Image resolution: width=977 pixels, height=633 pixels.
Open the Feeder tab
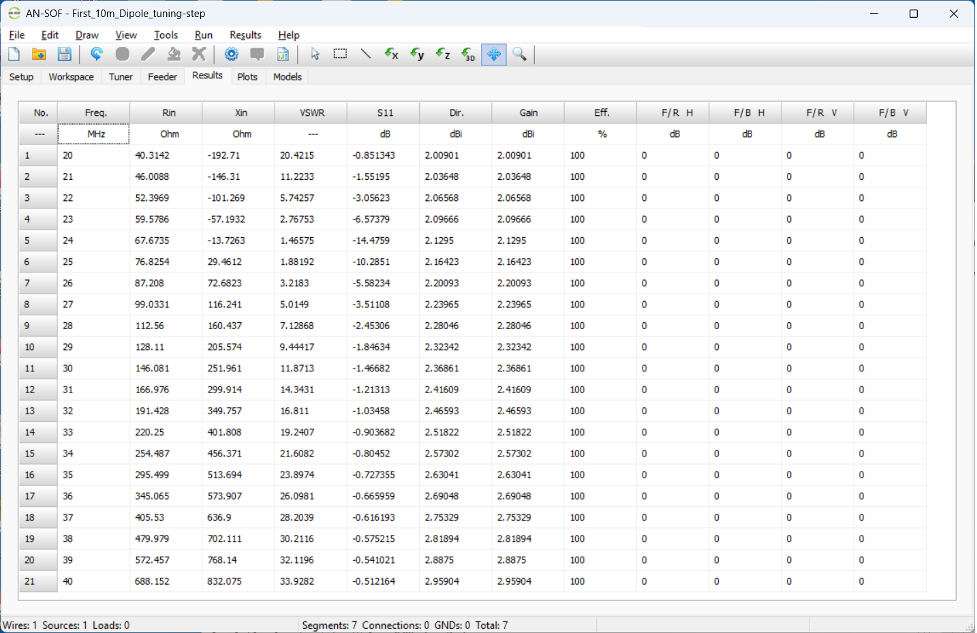coord(162,77)
